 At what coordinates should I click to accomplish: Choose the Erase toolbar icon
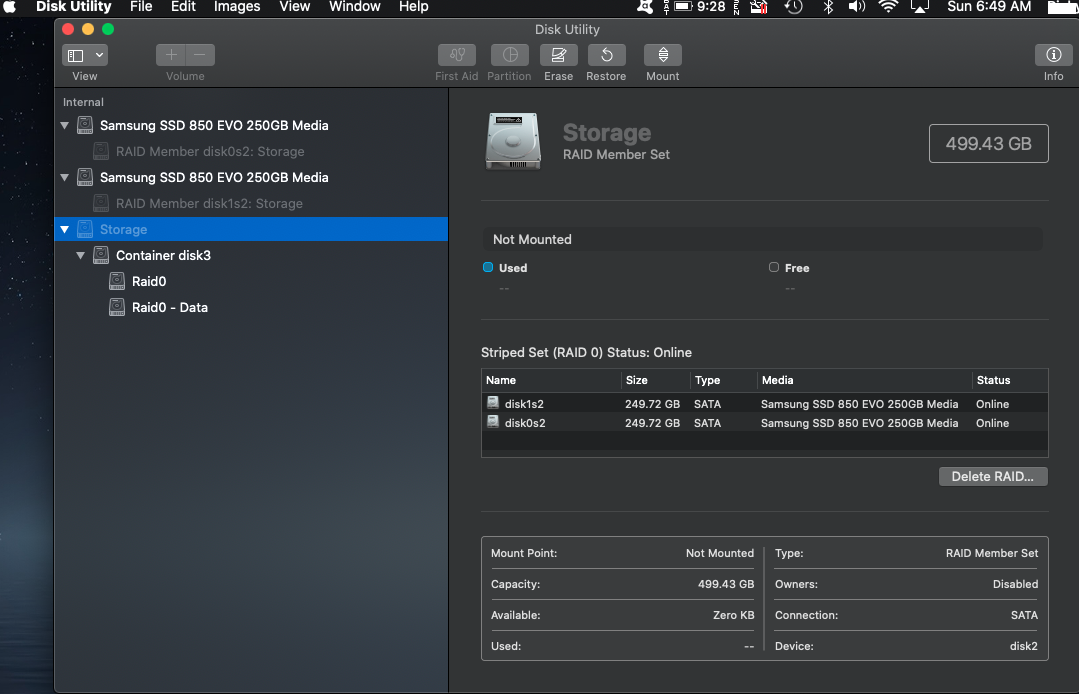(x=559, y=55)
